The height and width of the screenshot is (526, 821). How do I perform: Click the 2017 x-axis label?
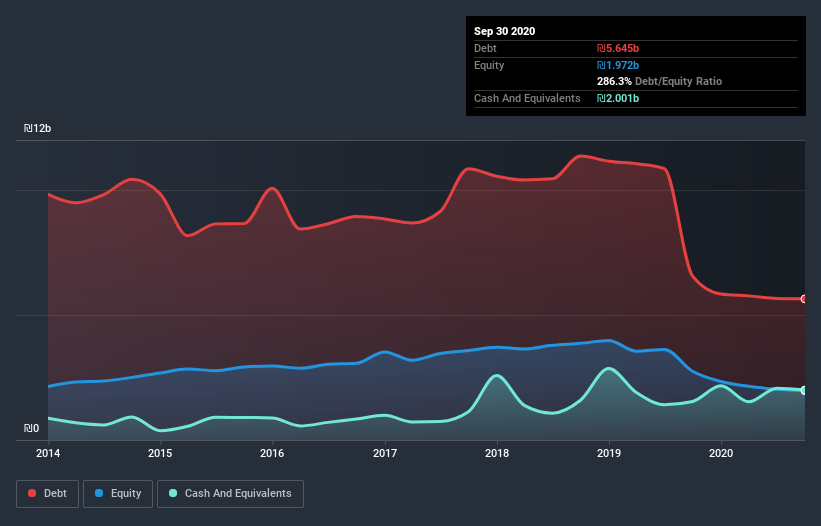pos(385,453)
